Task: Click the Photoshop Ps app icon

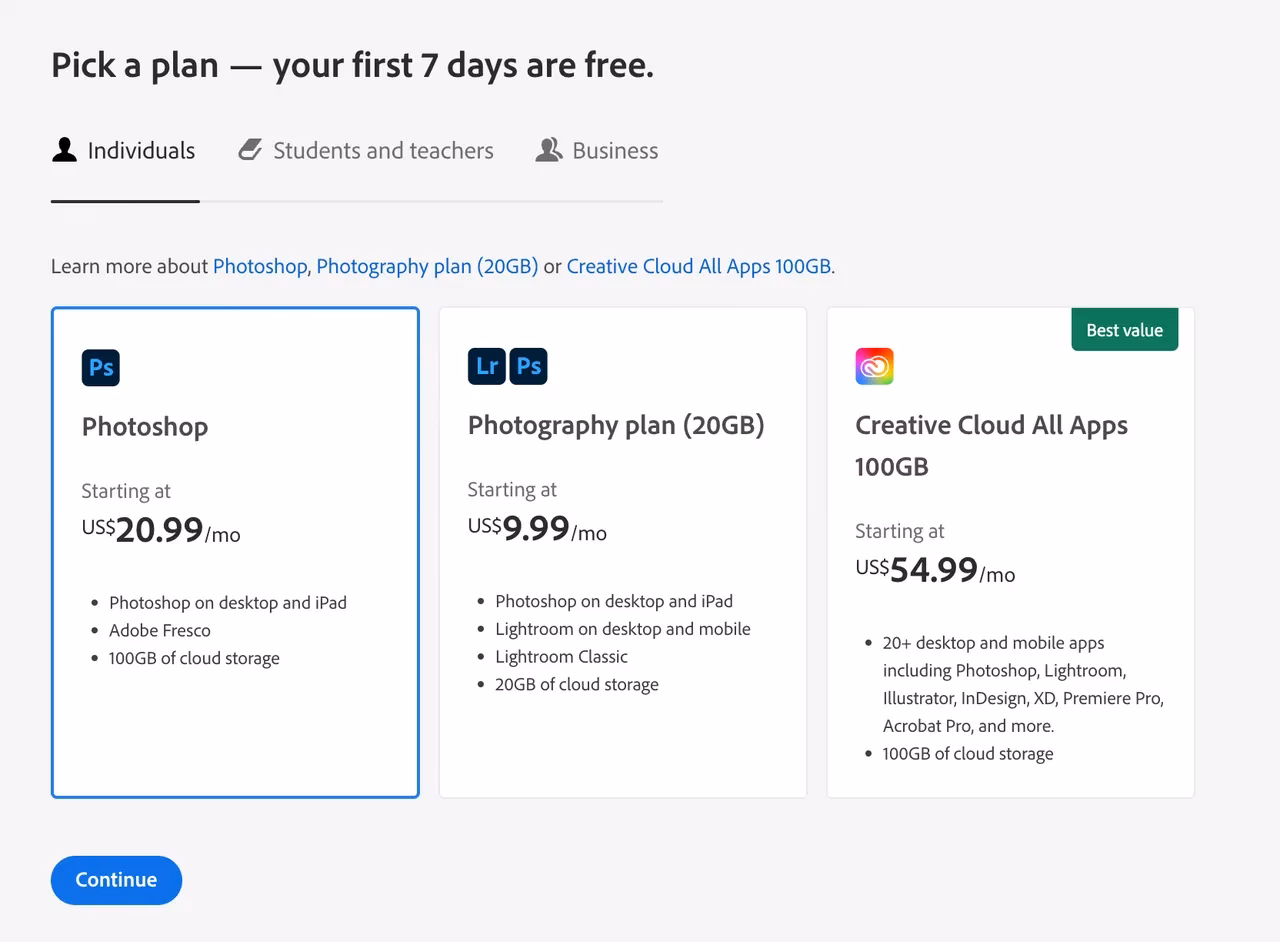Action: point(100,367)
